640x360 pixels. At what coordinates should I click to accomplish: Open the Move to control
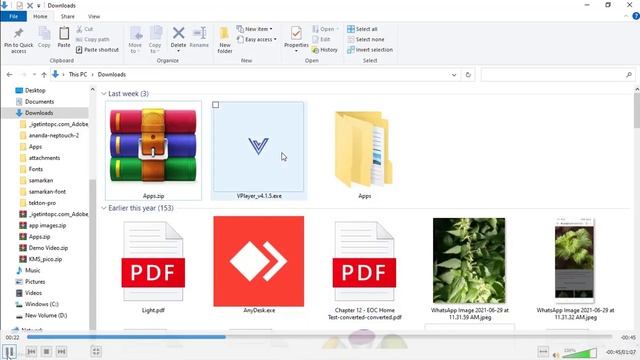click(135, 40)
